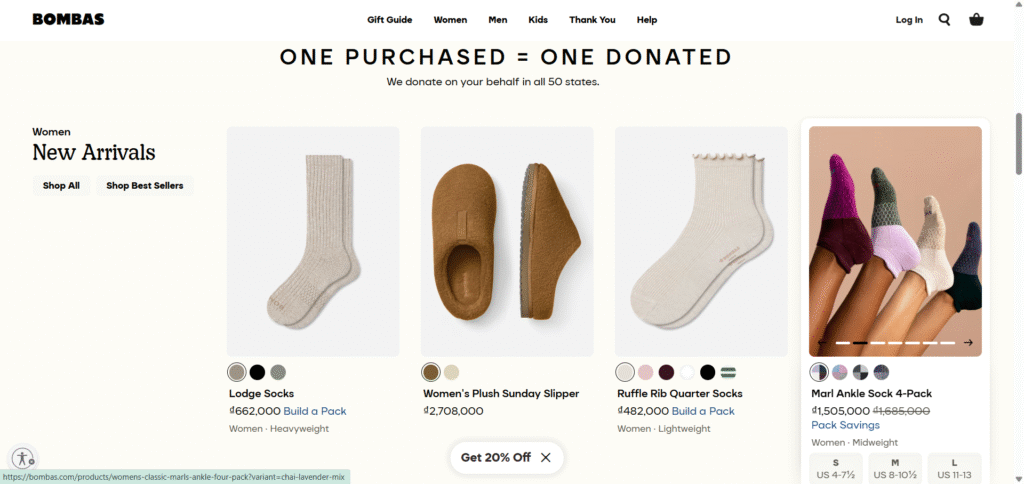Open Women's Plush Sunday Slipper product image

point(507,241)
